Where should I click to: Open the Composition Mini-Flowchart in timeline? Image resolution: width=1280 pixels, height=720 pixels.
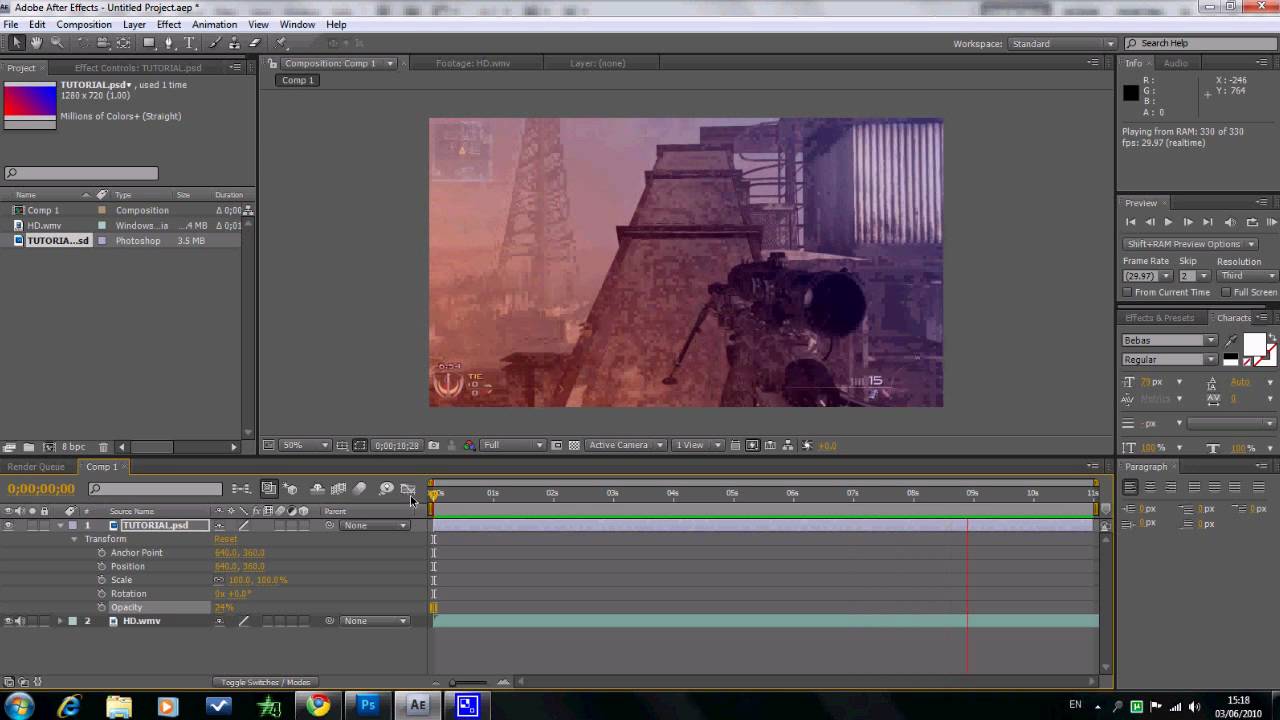click(242, 489)
